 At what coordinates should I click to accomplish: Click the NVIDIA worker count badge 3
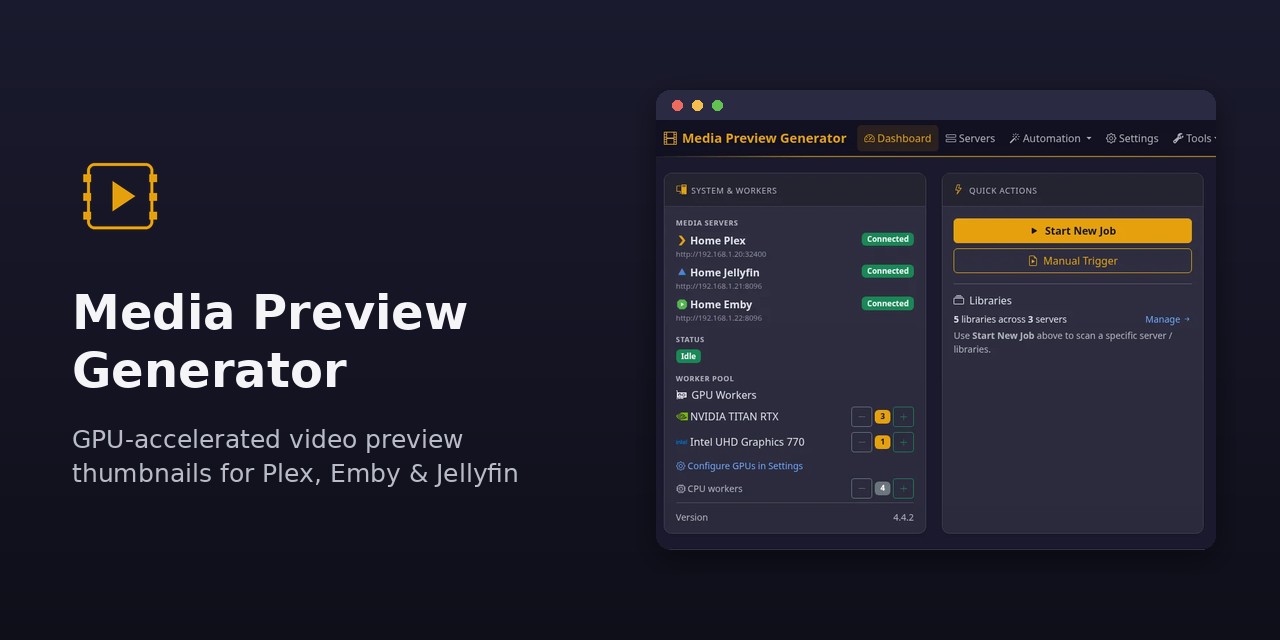pyautogui.click(x=882, y=417)
